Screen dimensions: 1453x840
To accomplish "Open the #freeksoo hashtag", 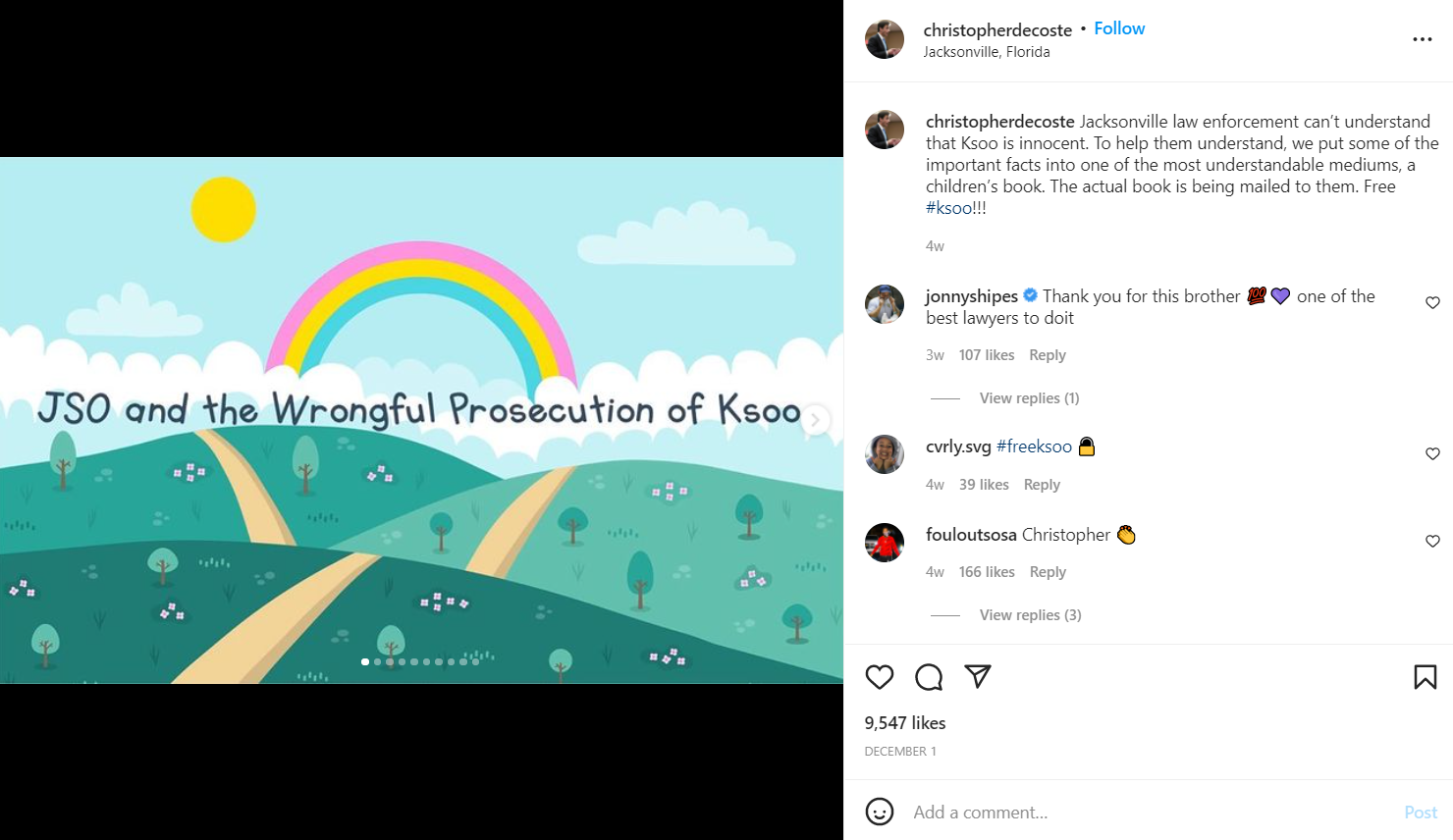I will click(x=1034, y=446).
